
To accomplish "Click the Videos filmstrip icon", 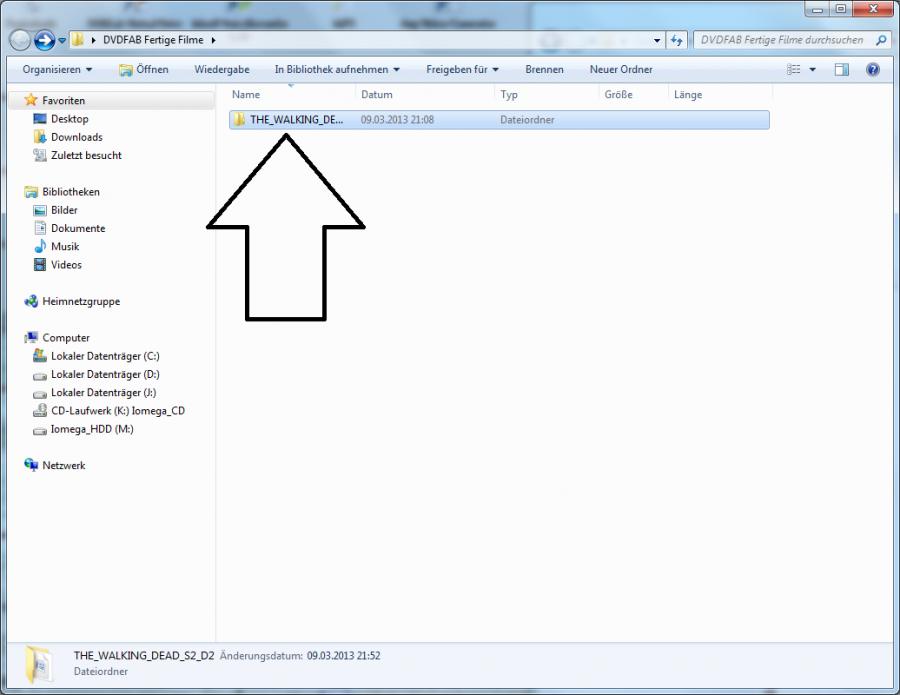I will (40, 265).
